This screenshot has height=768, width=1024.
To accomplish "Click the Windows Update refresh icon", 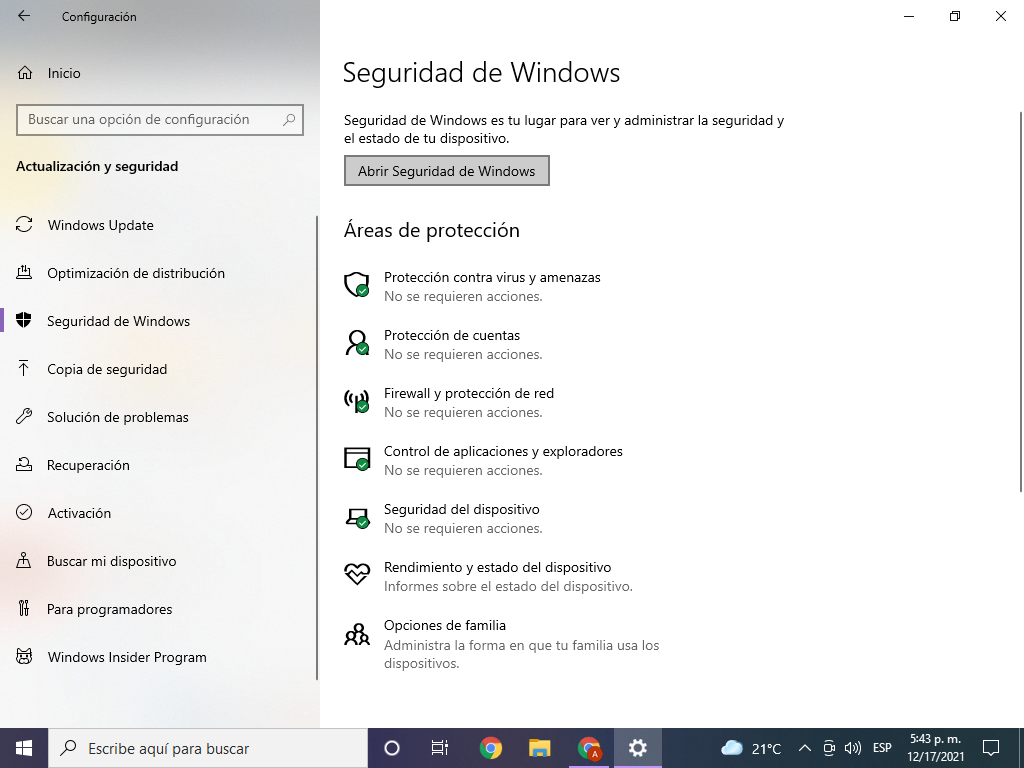I will pyautogui.click(x=24, y=225).
